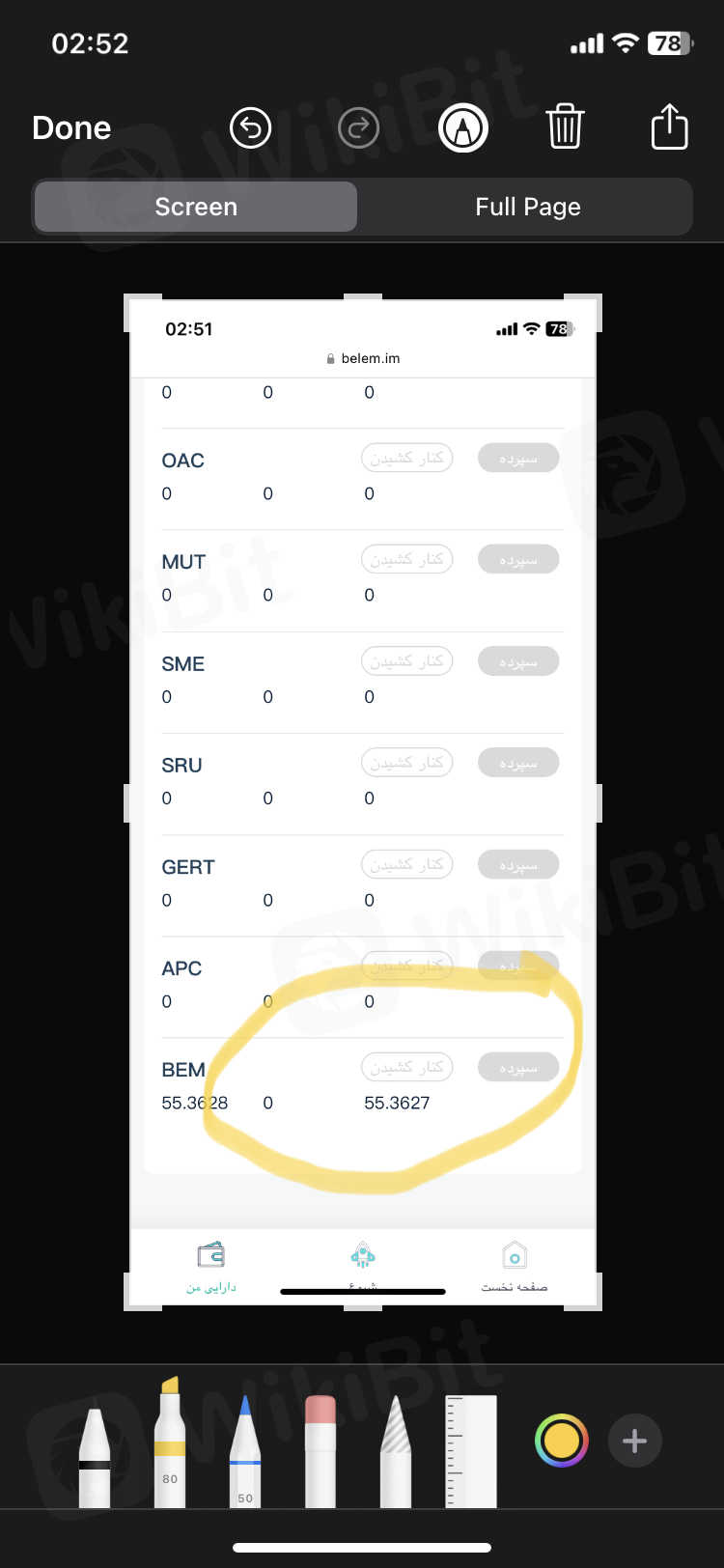
Task: Tap the screenshot preview thumbnail's wallet icon
Action: pyautogui.click(x=210, y=1255)
